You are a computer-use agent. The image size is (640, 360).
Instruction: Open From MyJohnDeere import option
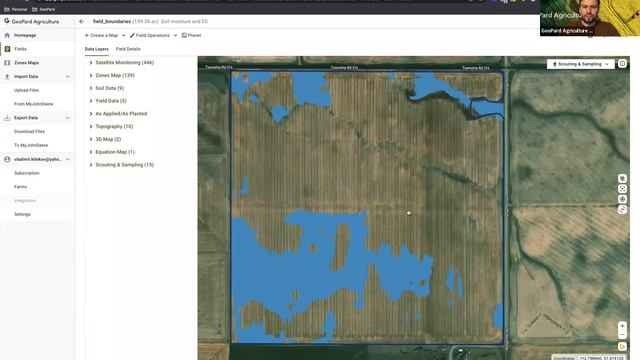(x=33, y=104)
